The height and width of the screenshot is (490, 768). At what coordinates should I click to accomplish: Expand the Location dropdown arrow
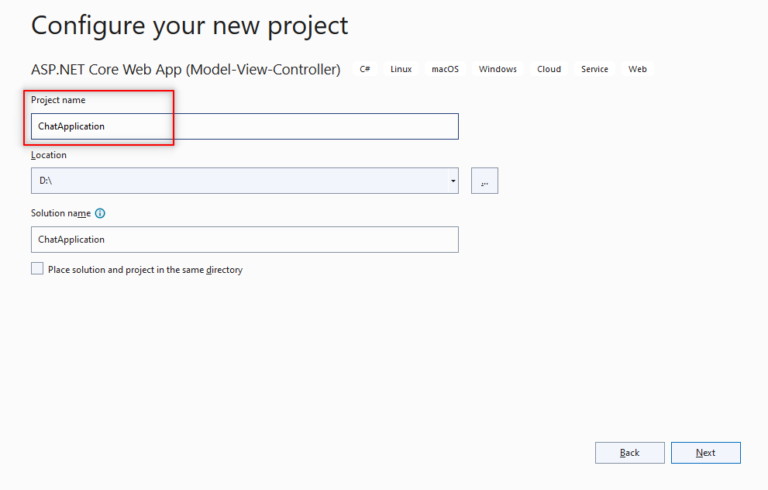pos(453,181)
